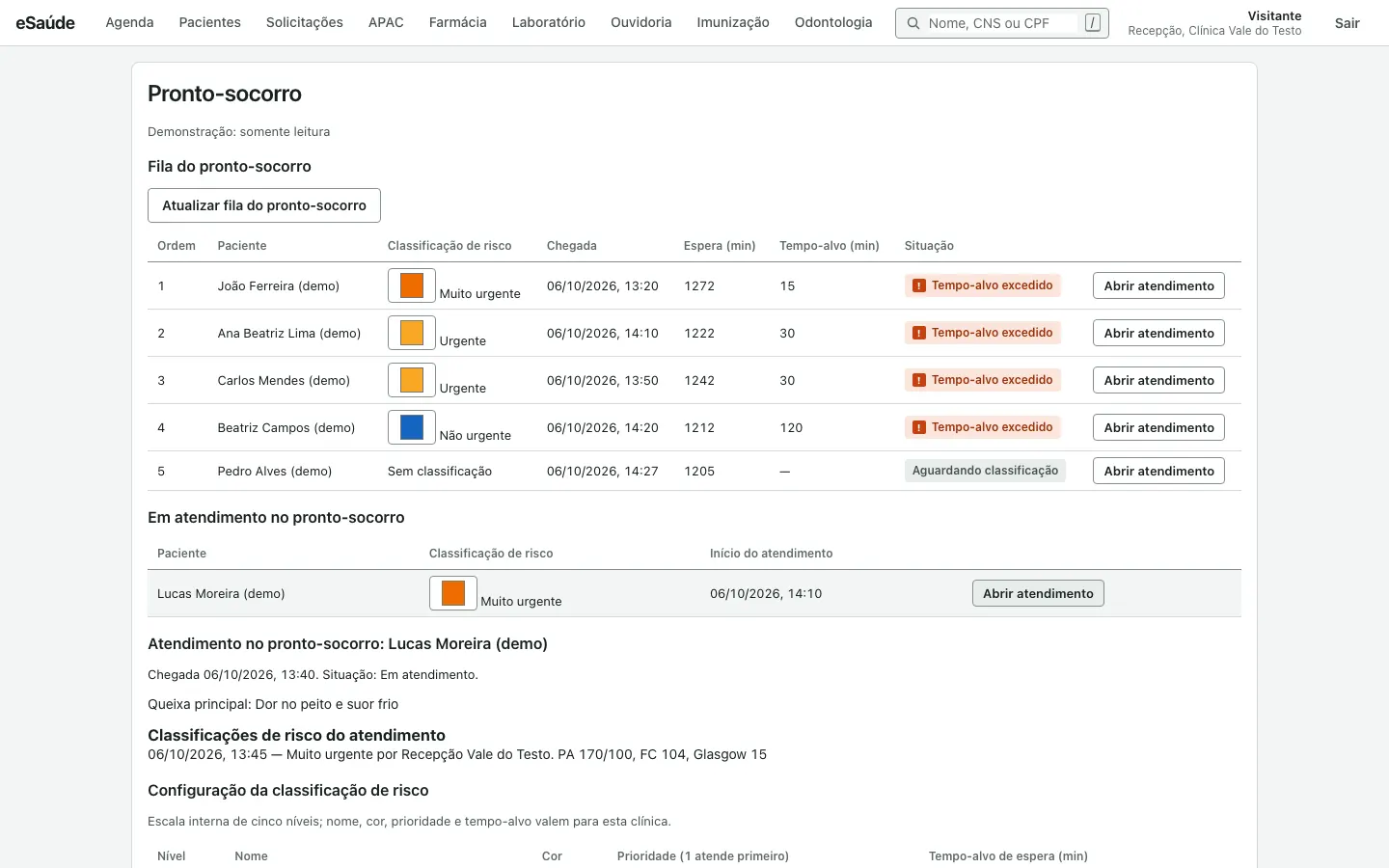
Task: Open atendimento for Beatriz Campos
Action: pos(1158,427)
